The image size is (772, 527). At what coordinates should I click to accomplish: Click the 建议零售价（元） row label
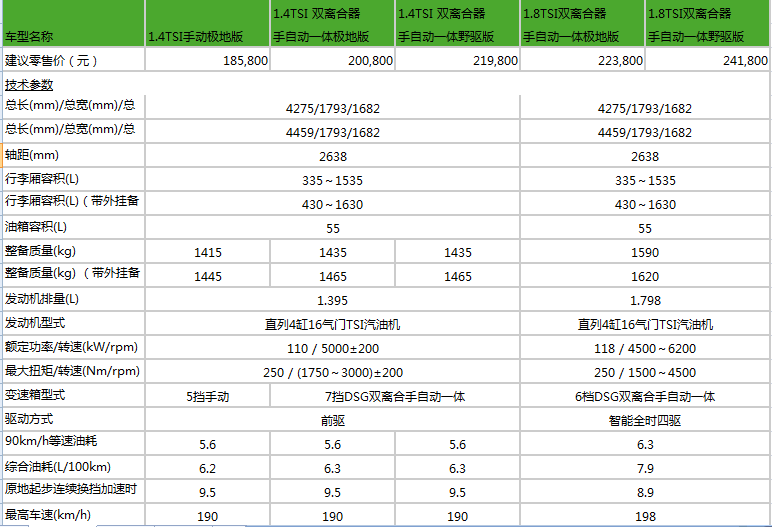coord(72,61)
